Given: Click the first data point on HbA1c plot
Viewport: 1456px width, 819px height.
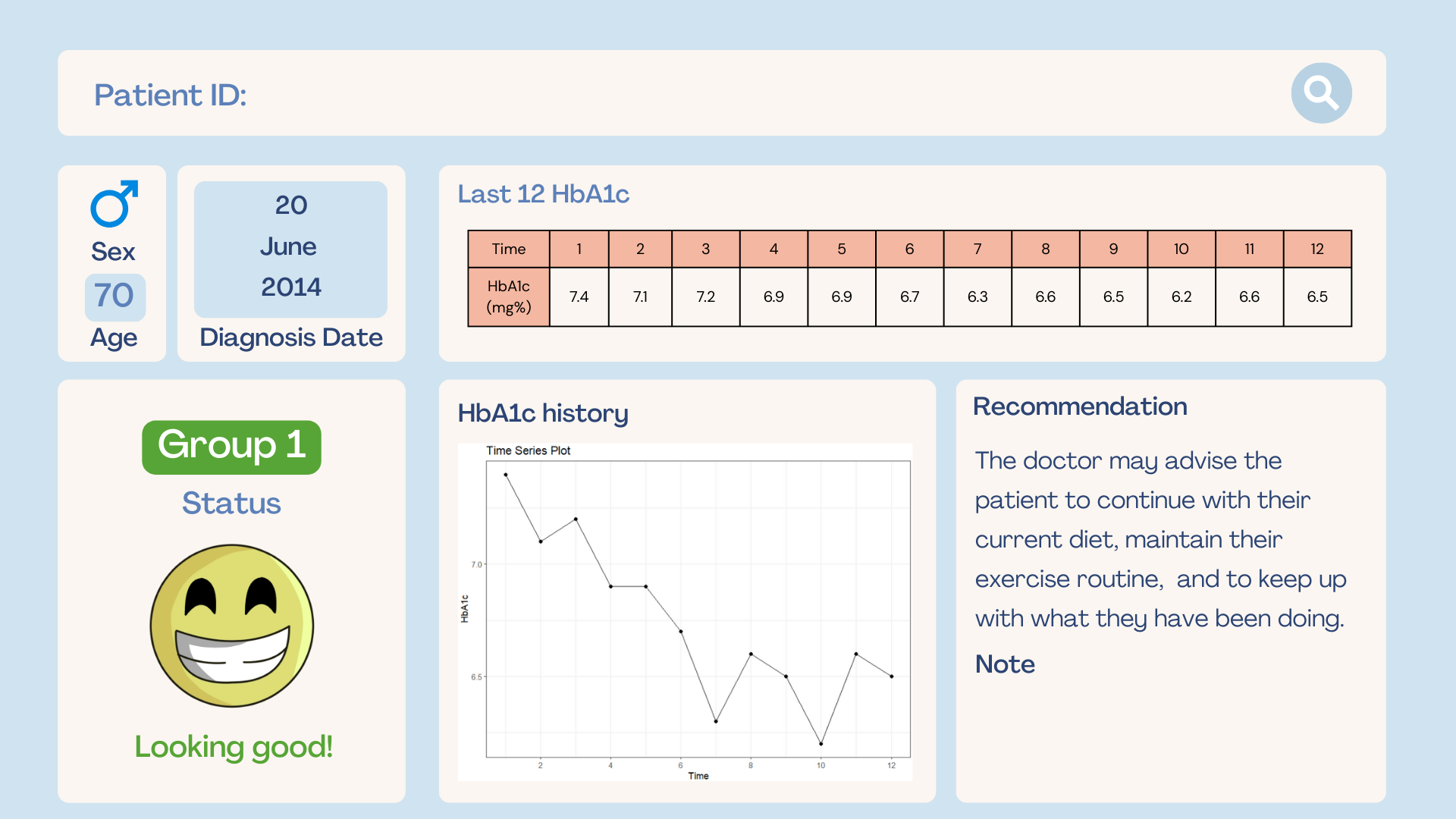Looking at the screenshot, I should click(506, 475).
